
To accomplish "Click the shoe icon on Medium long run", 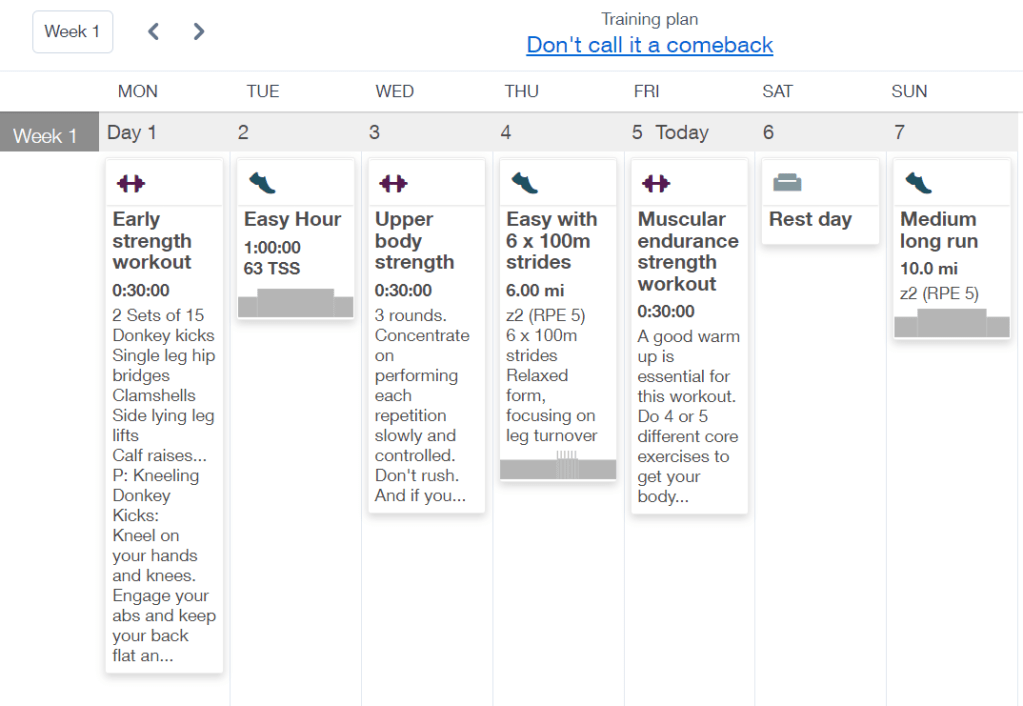I will 918,183.
